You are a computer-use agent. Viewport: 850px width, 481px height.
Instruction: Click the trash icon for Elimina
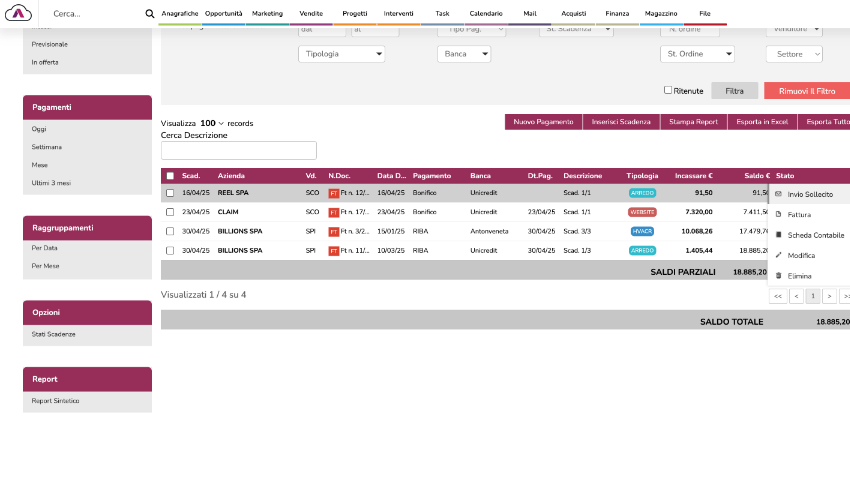pos(778,275)
